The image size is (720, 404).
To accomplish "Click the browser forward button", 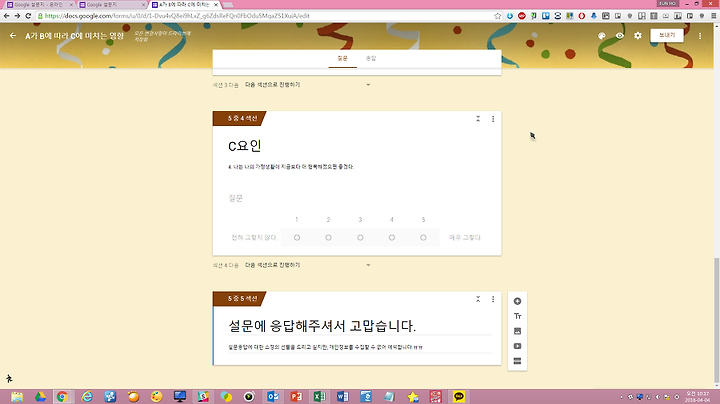I will tap(17, 16).
